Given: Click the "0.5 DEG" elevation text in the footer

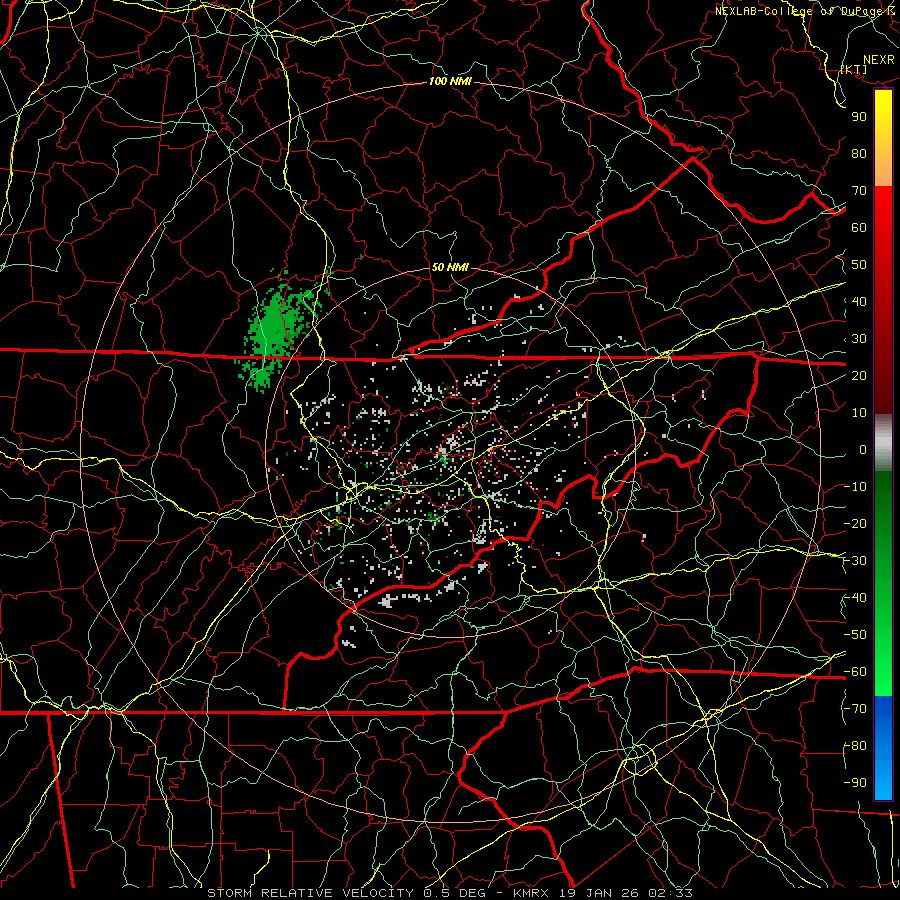Looking at the screenshot, I should click(x=454, y=893).
